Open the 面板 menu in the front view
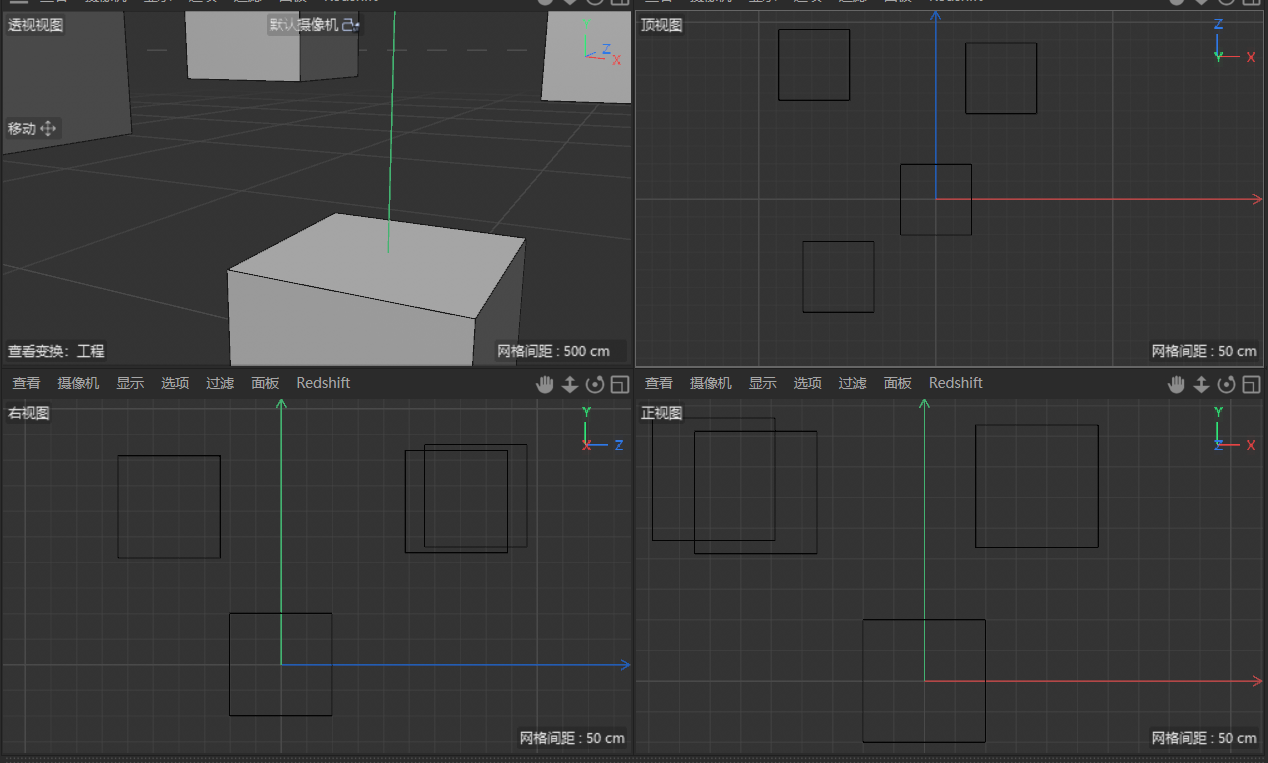 tap(897, 383)
